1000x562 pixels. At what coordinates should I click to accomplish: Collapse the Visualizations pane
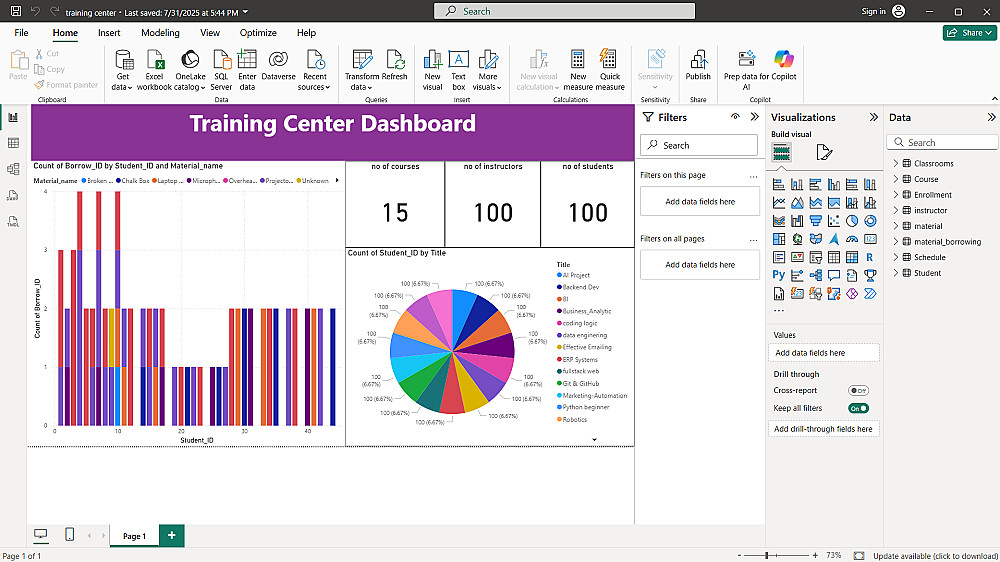click(x=874, y=117)
